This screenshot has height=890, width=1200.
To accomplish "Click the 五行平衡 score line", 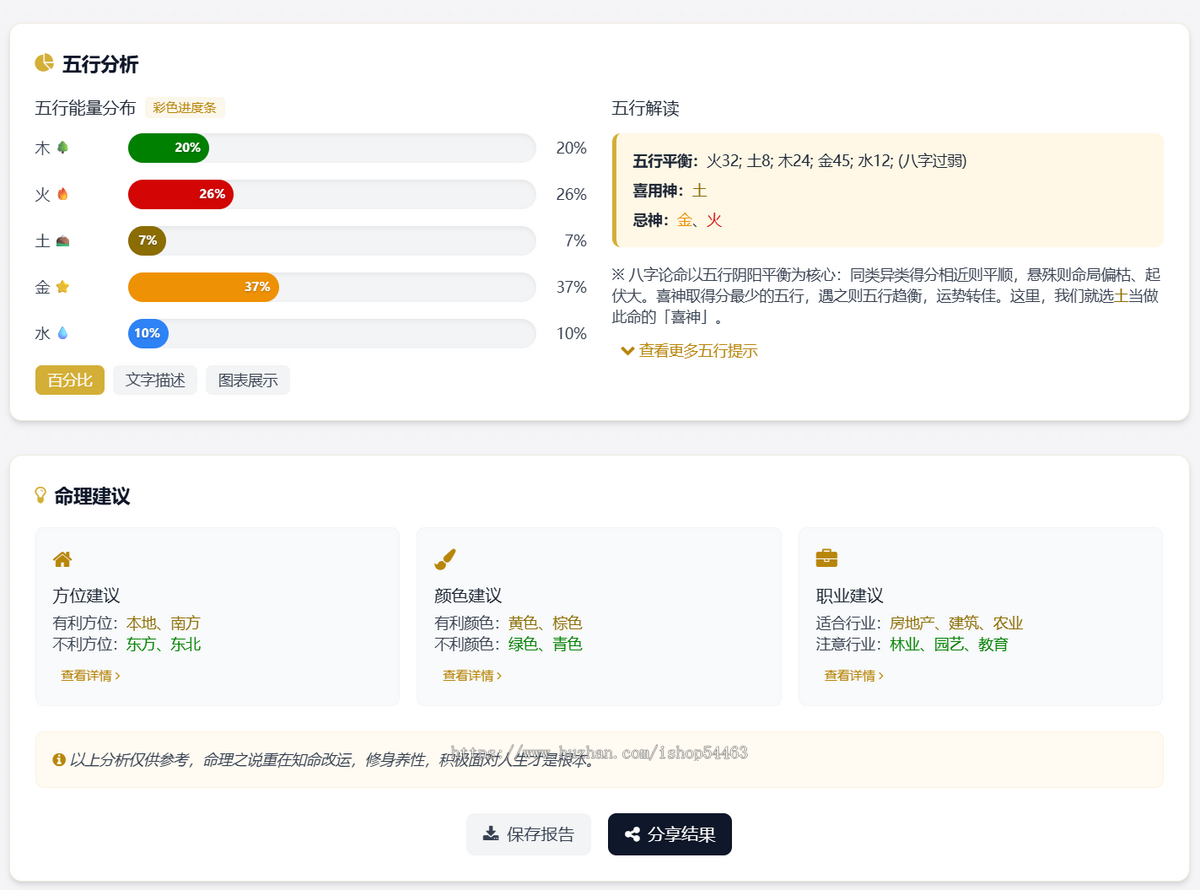I will 800,160.
